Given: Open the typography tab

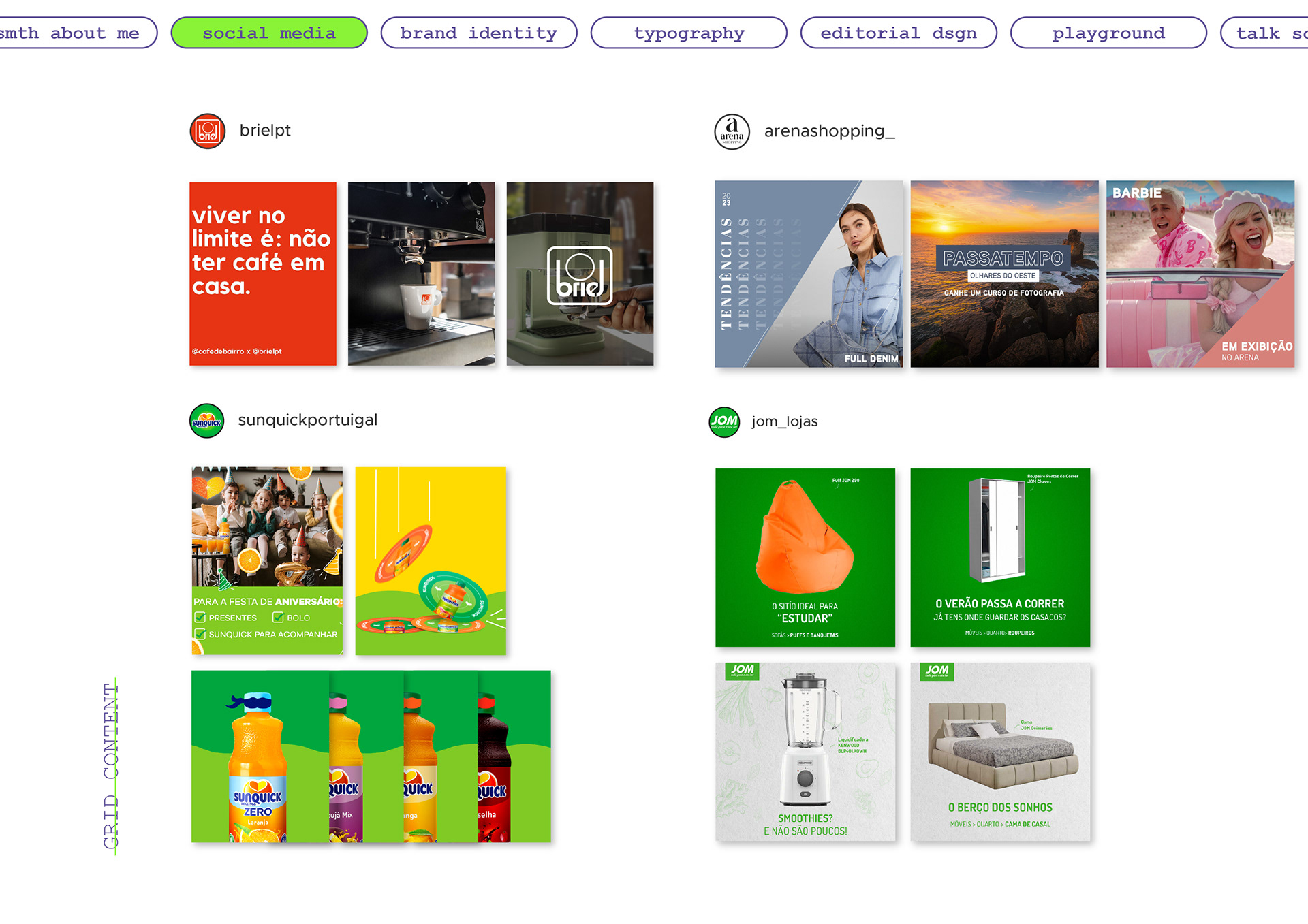Looking at the screenshot, I should 688,33.
